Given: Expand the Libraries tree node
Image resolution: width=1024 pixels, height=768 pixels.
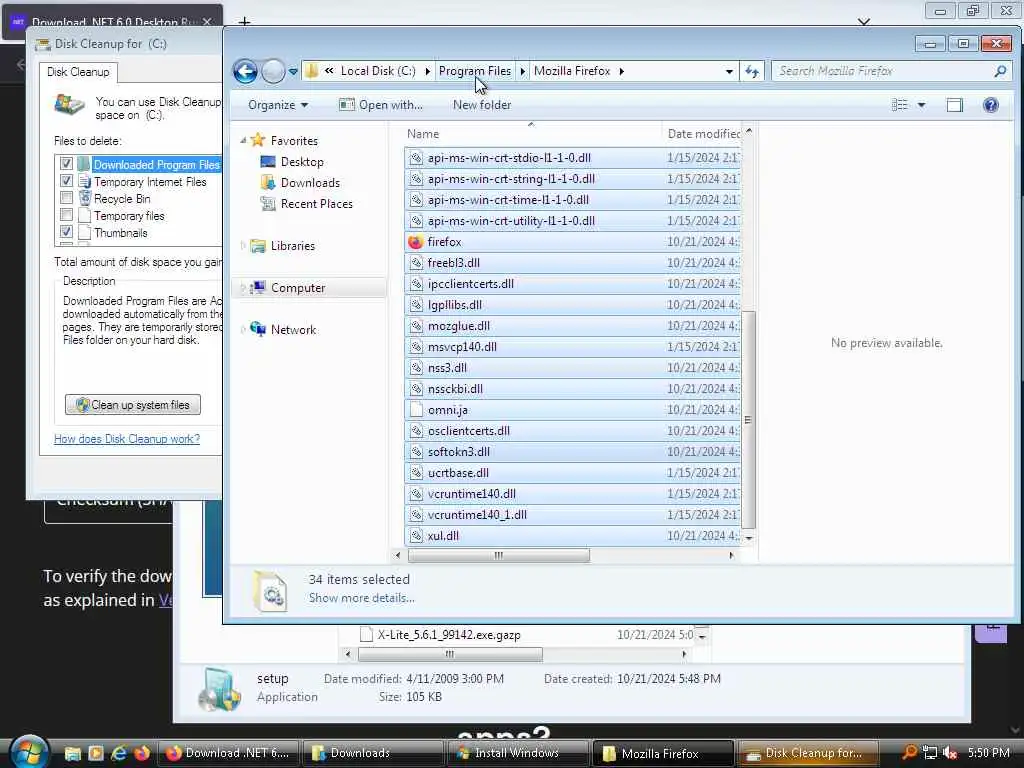Looking at the screenshot, I should [x=243, y=246].
